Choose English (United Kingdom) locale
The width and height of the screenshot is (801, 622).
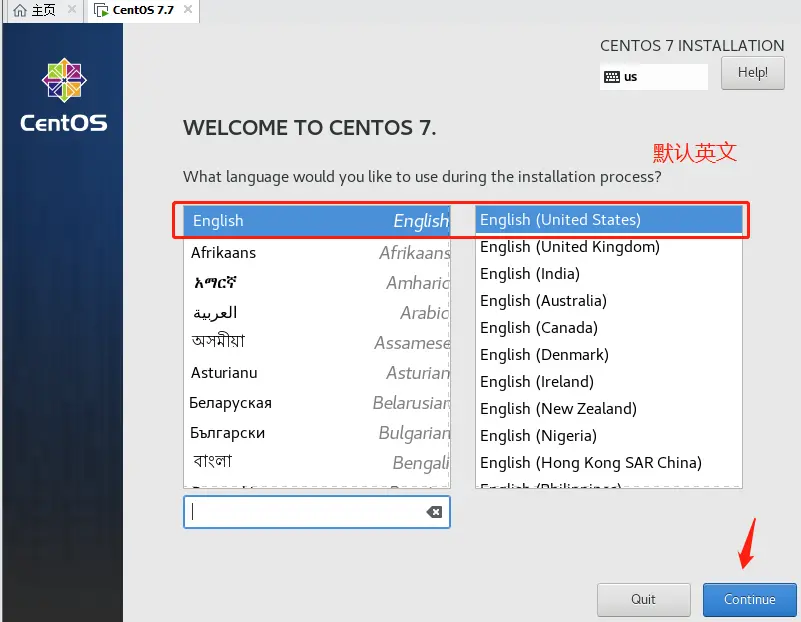tap(609, 247)
